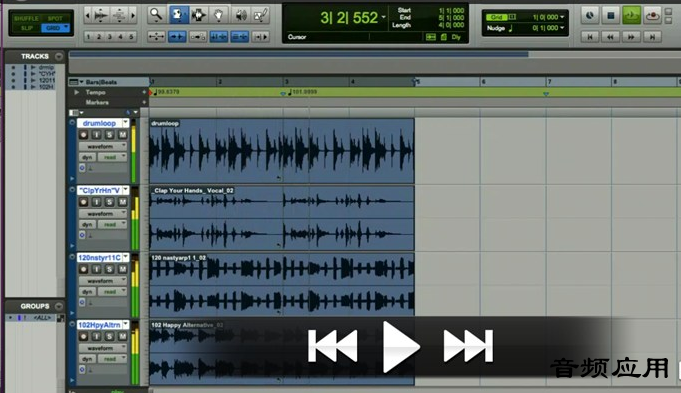Mute the drumloop track
This screenshot has width=681, height=393.
pyautogui.click(x=122, y=135)
